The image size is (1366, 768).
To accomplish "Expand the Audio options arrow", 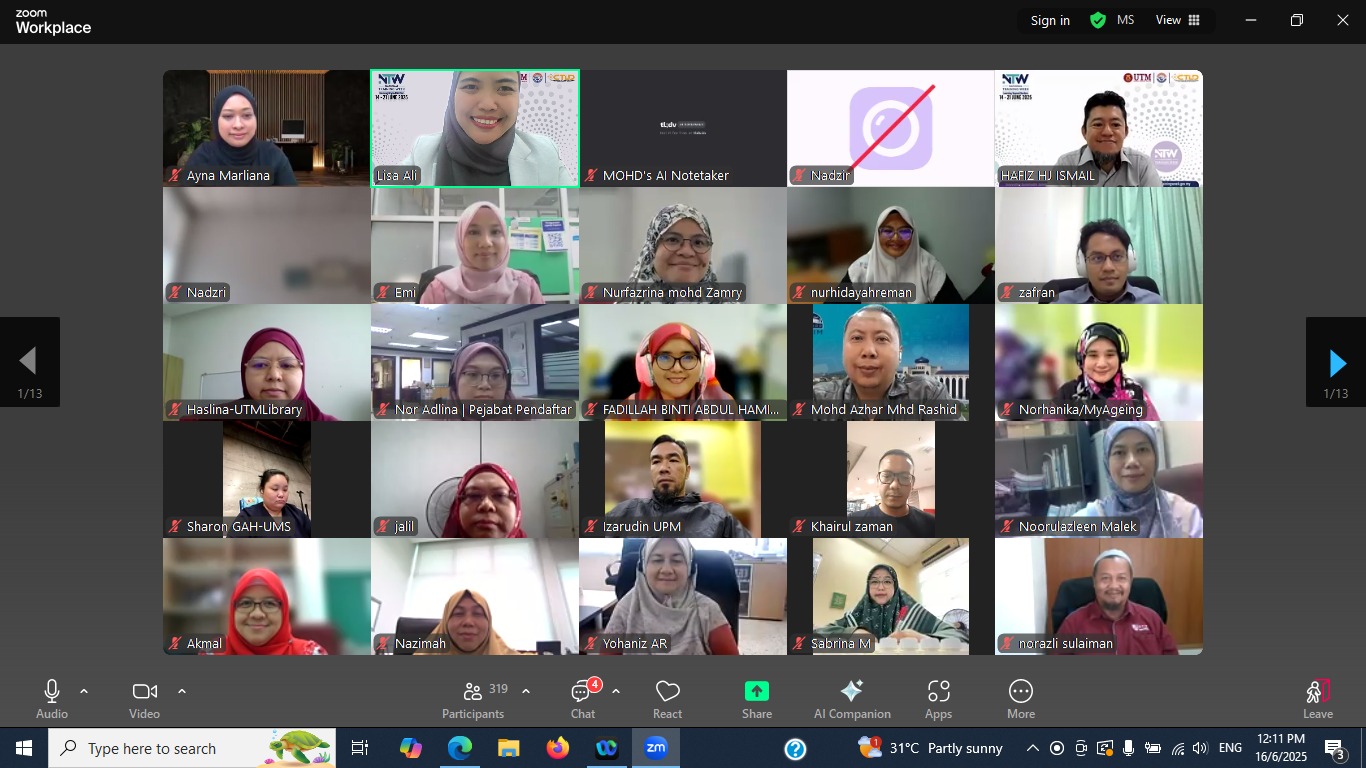I will coord(84,691).
